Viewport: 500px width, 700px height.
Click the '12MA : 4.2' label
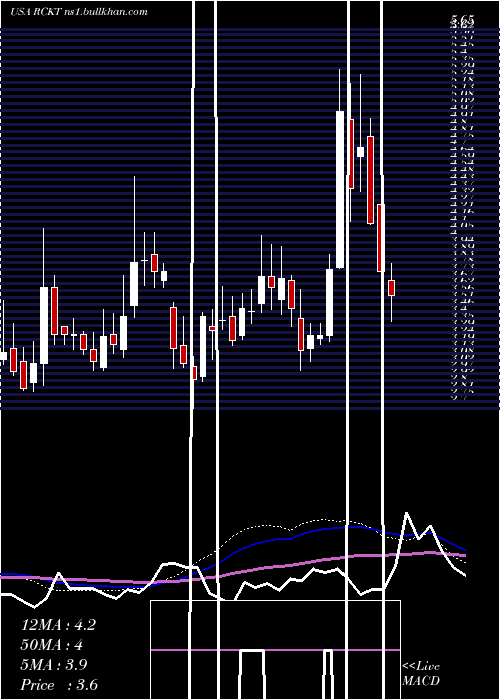[58, 625]
